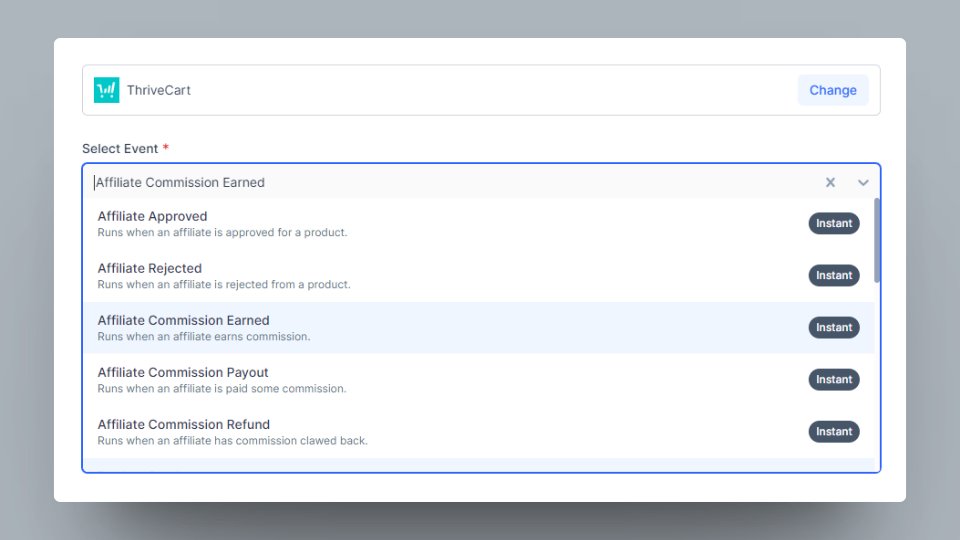Choose the Affiliate Commission Earned option

479,328
